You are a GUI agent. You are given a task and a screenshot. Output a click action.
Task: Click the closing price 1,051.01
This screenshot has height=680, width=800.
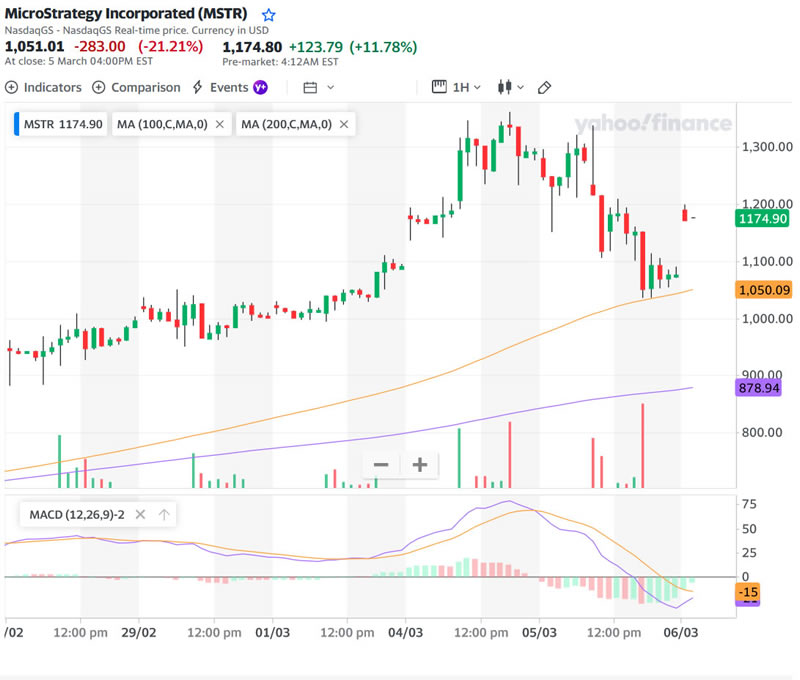(35, 46)
